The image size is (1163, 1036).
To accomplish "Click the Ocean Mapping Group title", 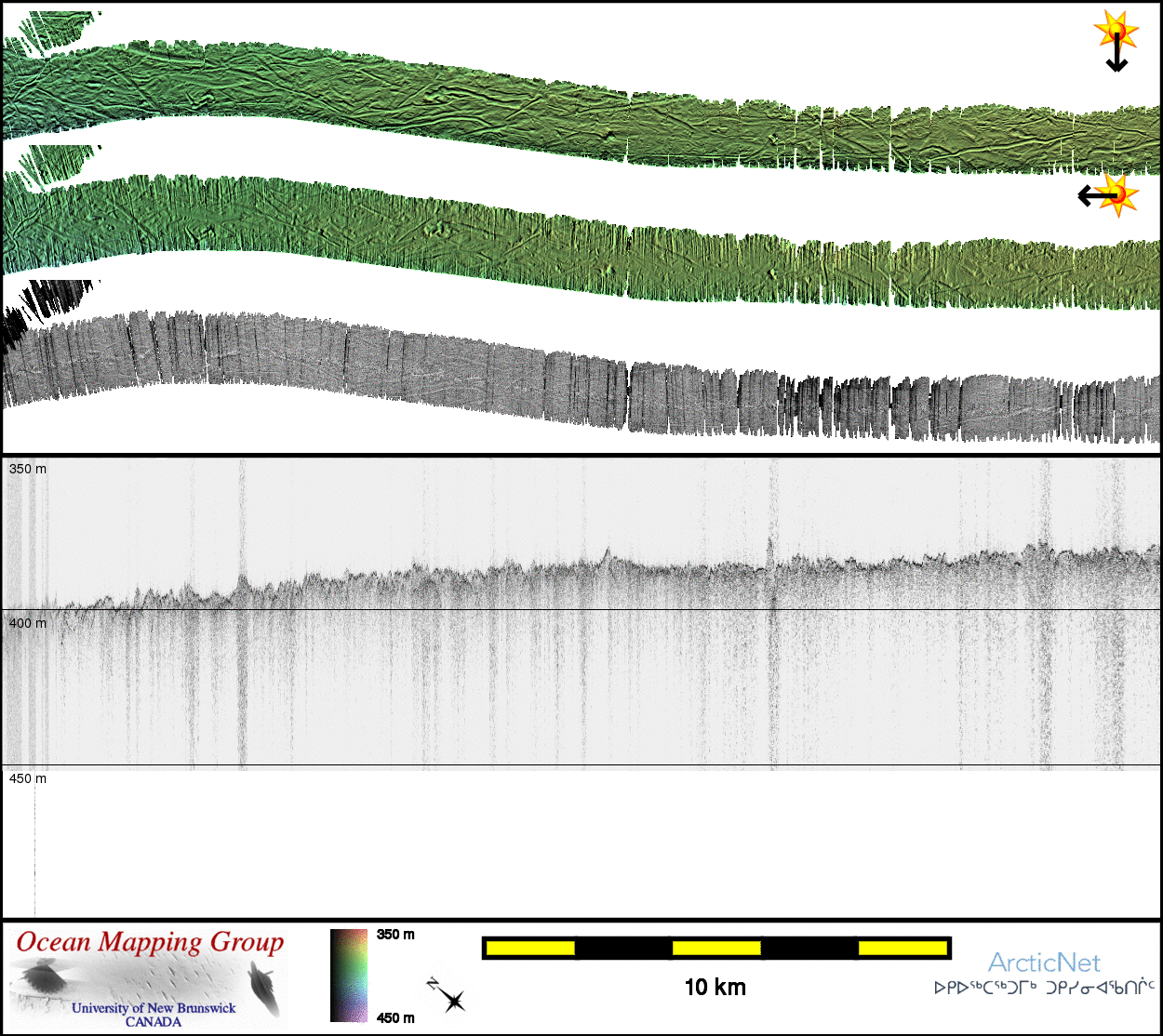I will click(150, 942).
